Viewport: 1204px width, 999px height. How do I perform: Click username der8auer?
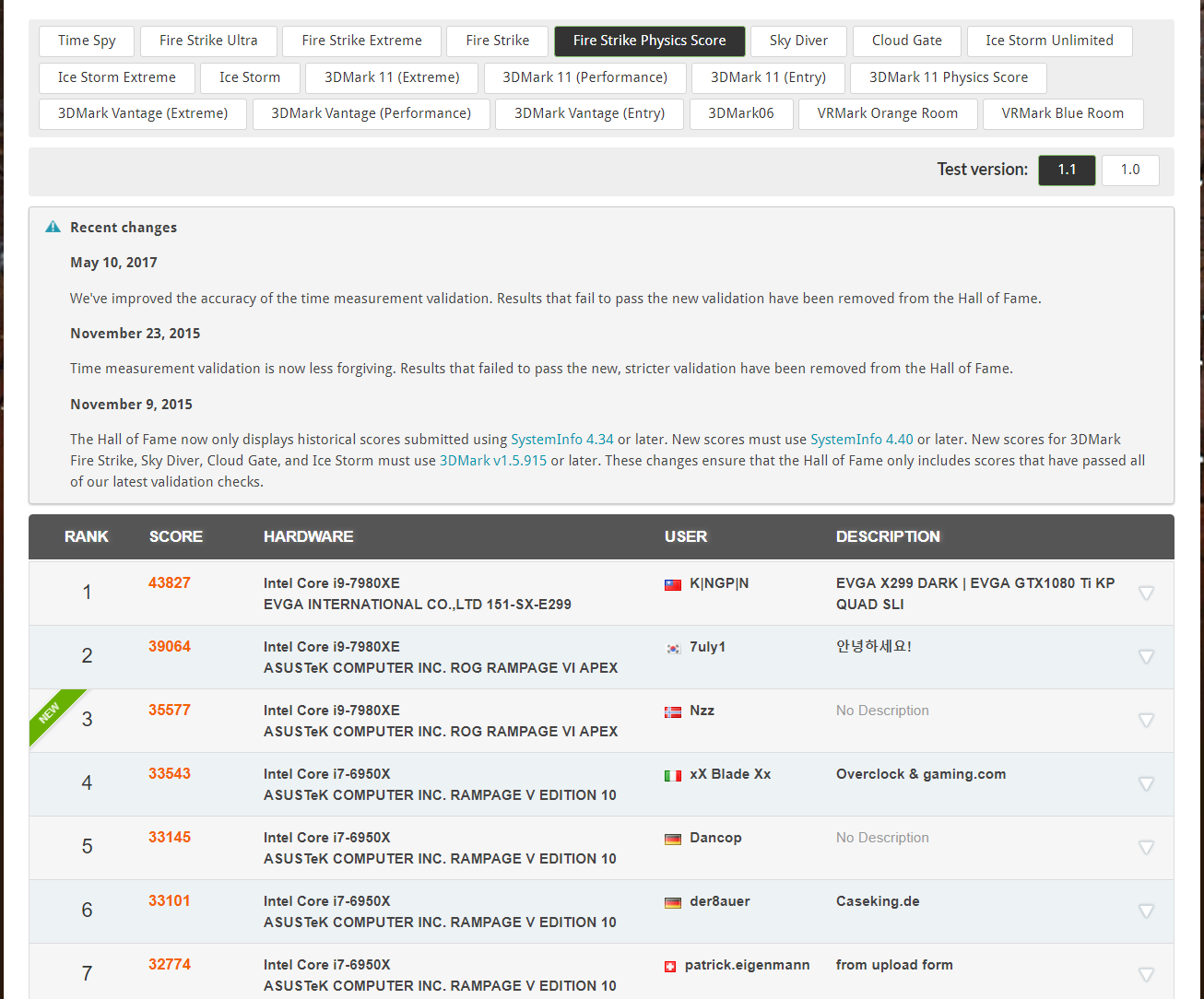(x=720, y=901)
